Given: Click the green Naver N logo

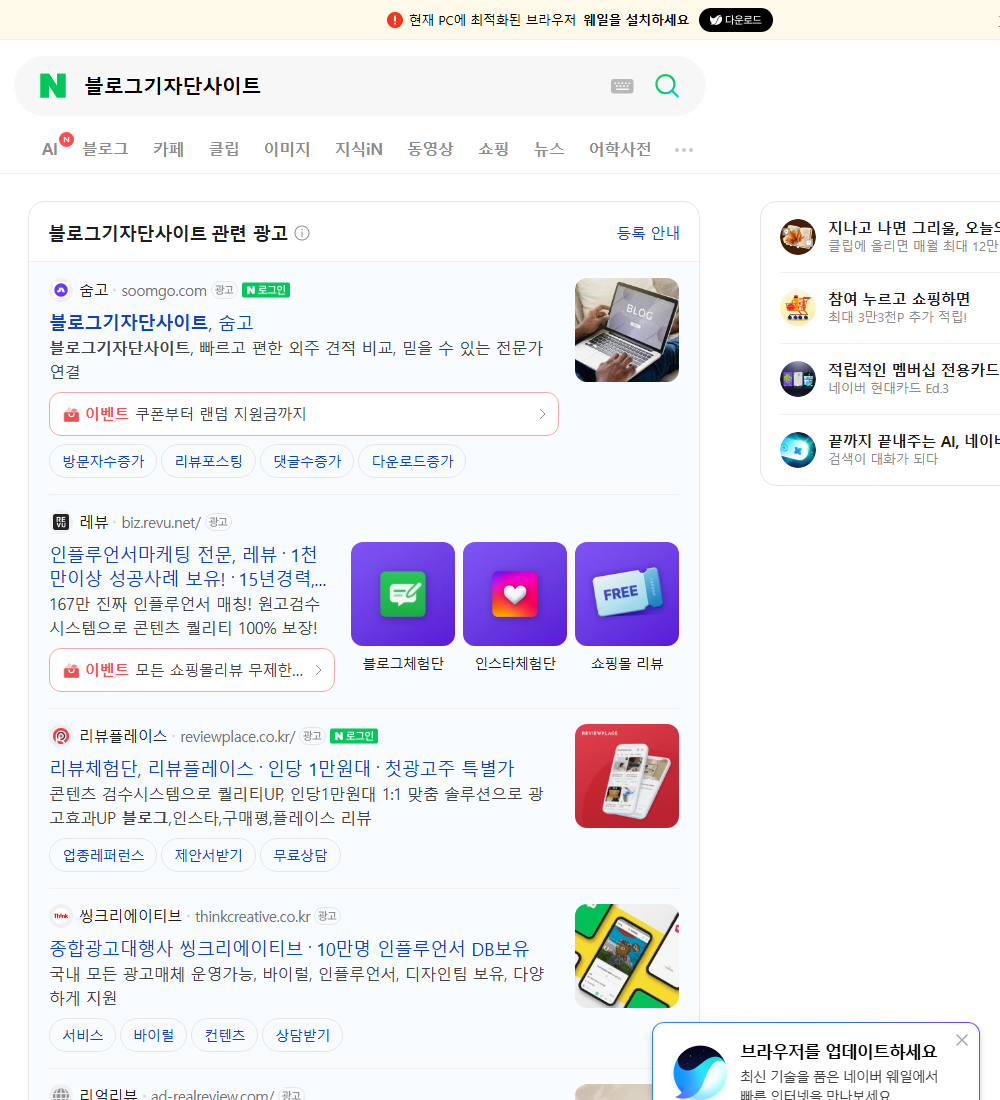Looking at the screenshot, I should 53,86.
